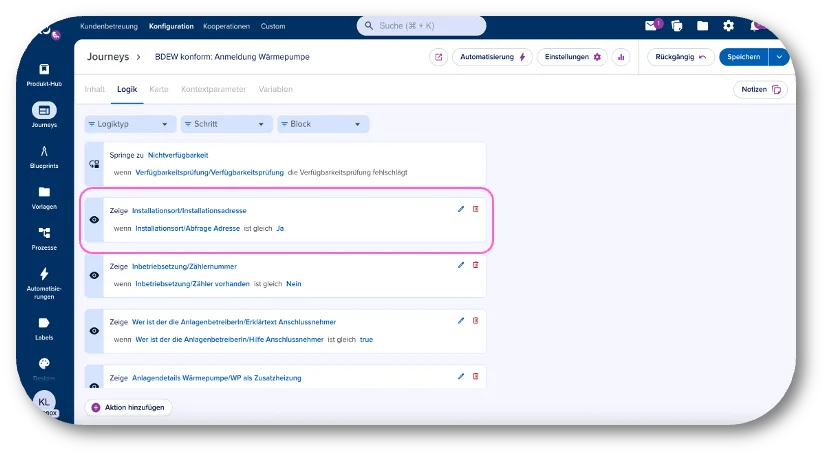This screenshot has height=456, width=827.
Task: Click the condition value Nein
Action: point(294,284)
